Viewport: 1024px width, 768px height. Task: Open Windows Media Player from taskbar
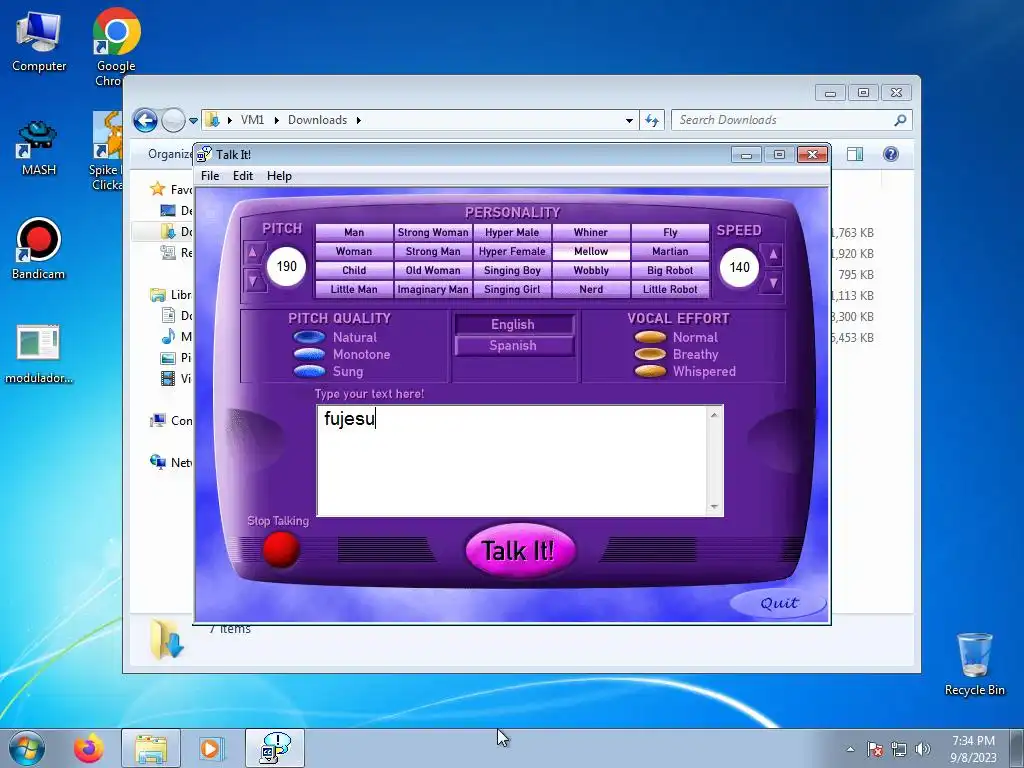211,749
